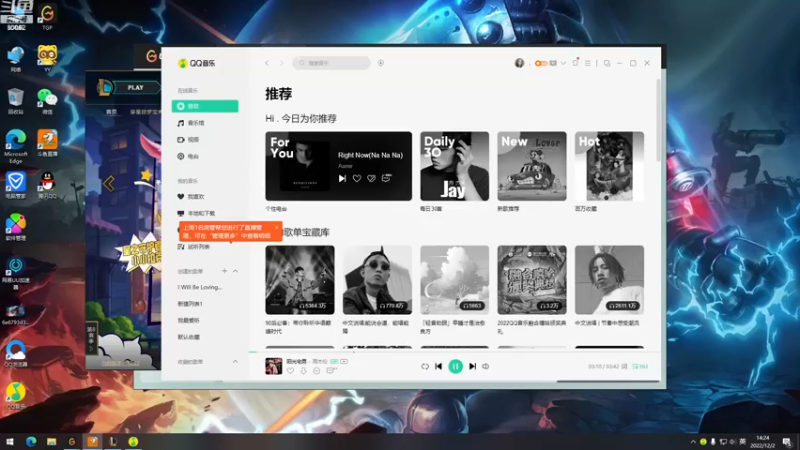800x450 pixels.
Task: Open the play queue list
Action: 640,366
